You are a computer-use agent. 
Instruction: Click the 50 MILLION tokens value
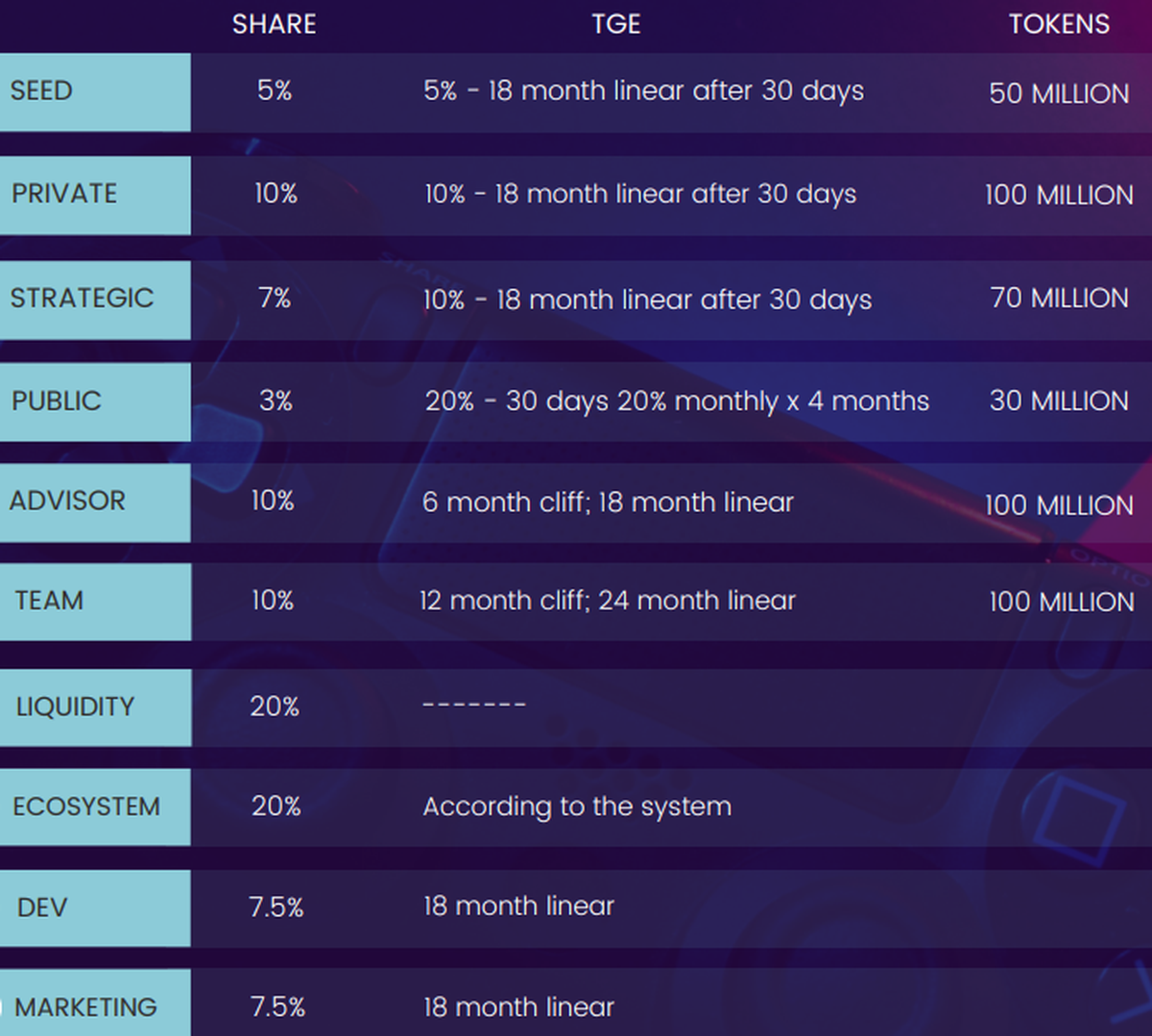[x=1059, y=94]
